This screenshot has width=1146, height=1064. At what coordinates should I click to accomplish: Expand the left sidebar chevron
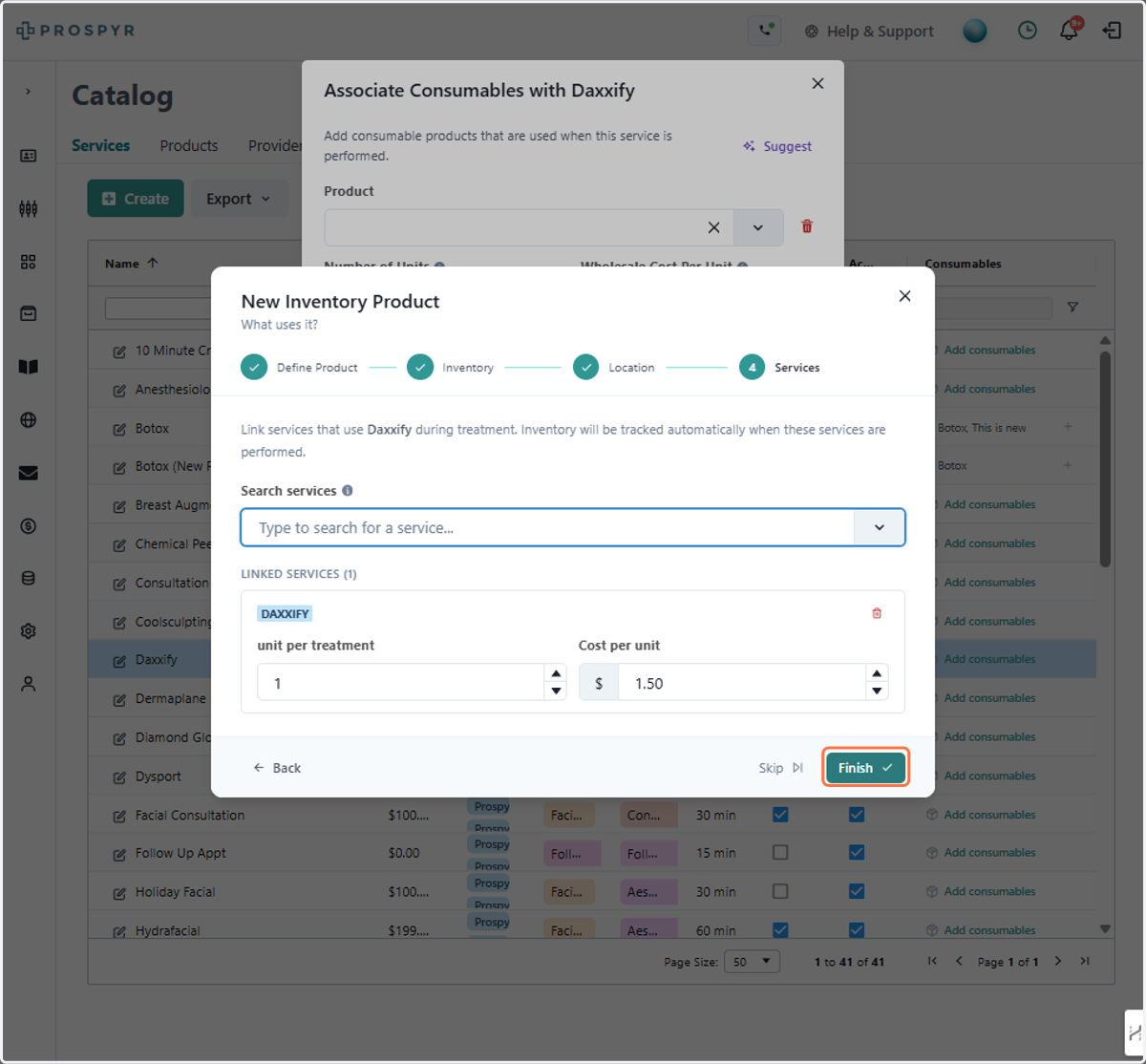(x=28, y=91)
